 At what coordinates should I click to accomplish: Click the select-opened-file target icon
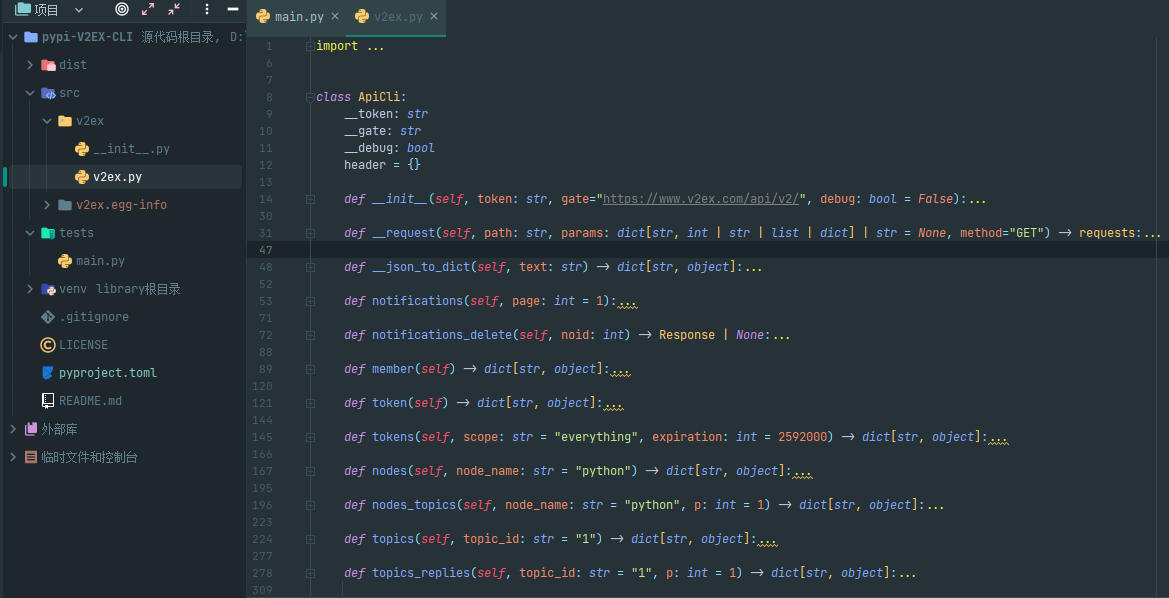(x=122, y=10)
